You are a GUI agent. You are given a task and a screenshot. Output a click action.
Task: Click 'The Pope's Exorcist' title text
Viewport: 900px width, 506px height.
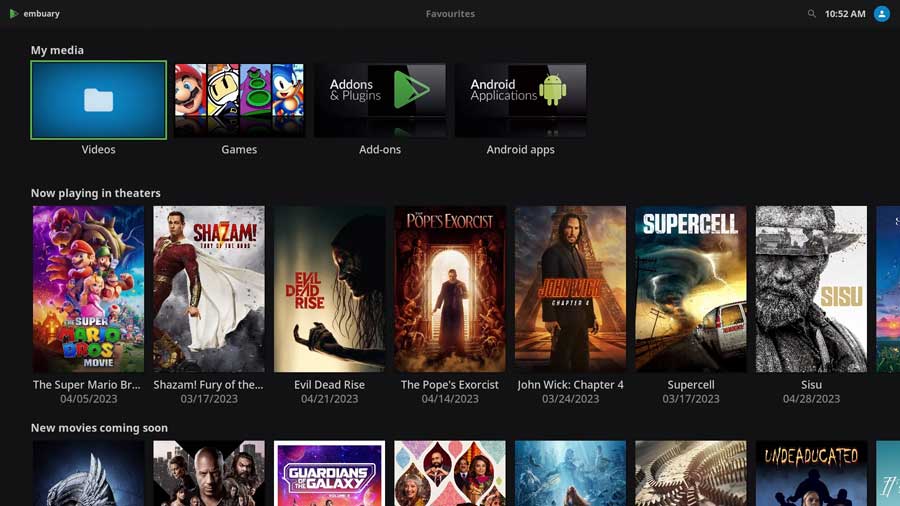pos(450,384)
